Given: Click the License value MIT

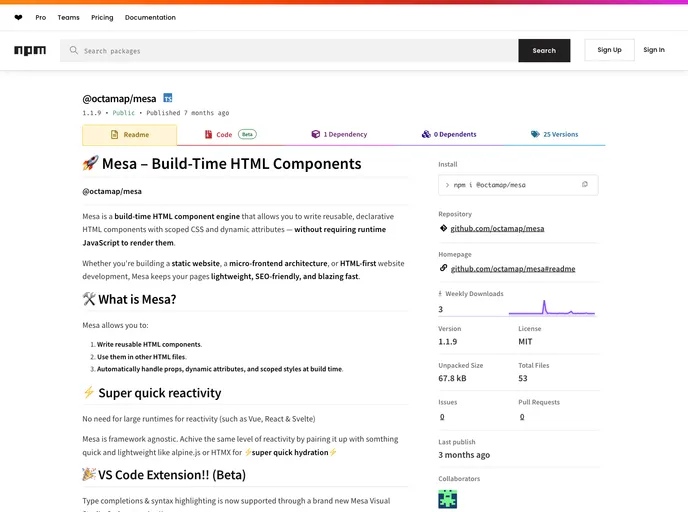Looking at the screenshot, I should click(525, 342).
